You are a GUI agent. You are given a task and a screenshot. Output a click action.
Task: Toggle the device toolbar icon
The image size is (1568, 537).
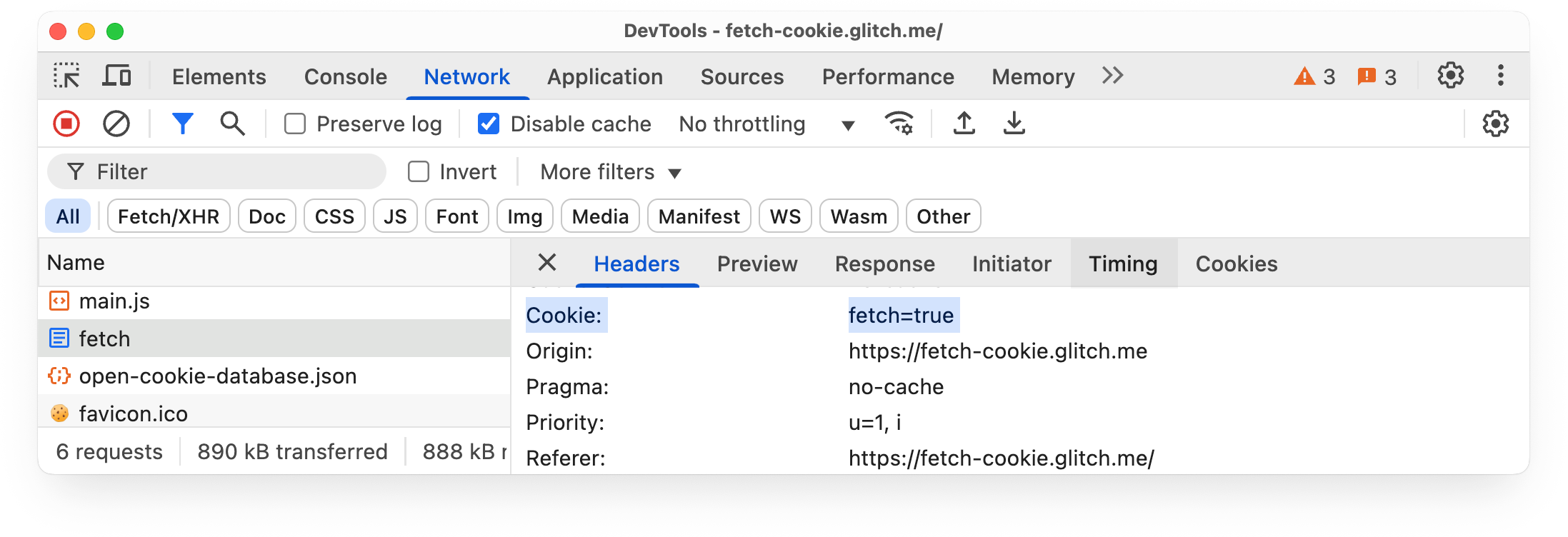point(116,76)
